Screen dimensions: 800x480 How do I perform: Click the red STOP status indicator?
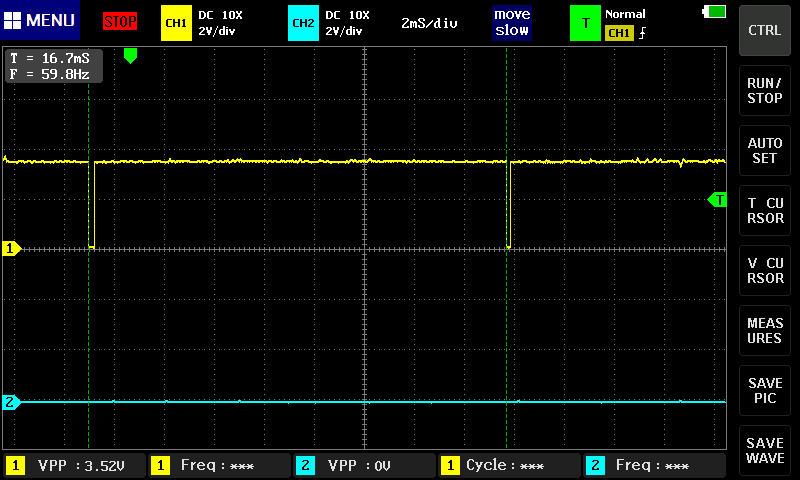(120, 21)
